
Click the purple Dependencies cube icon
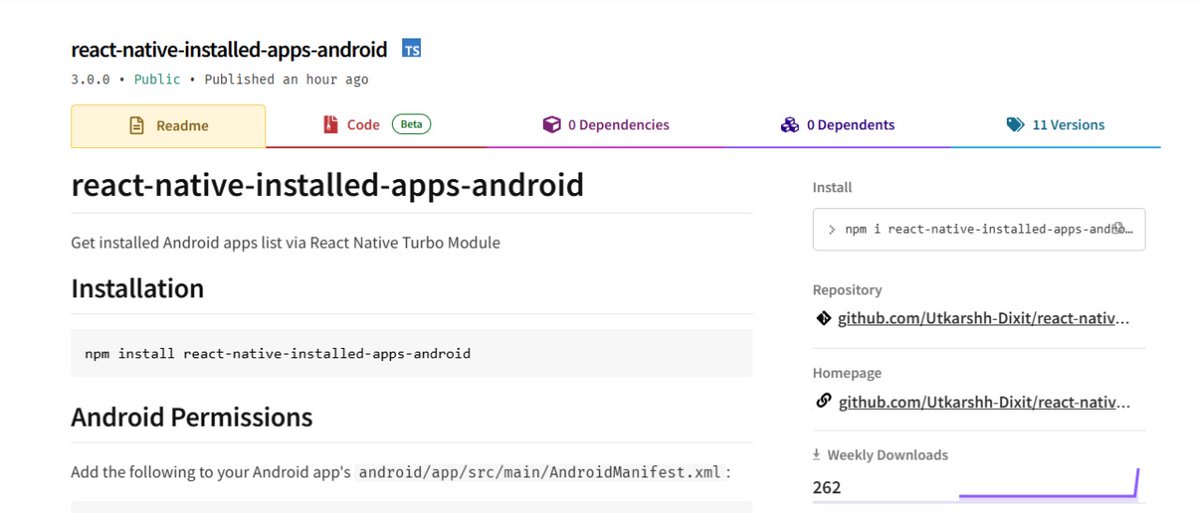point(551,125)
